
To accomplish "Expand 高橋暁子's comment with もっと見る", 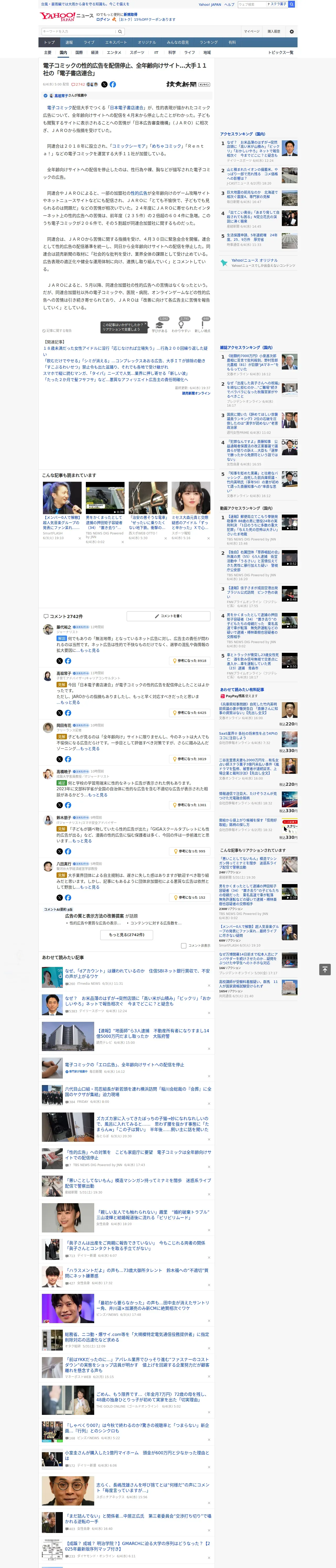I will (x=98, y=795).
